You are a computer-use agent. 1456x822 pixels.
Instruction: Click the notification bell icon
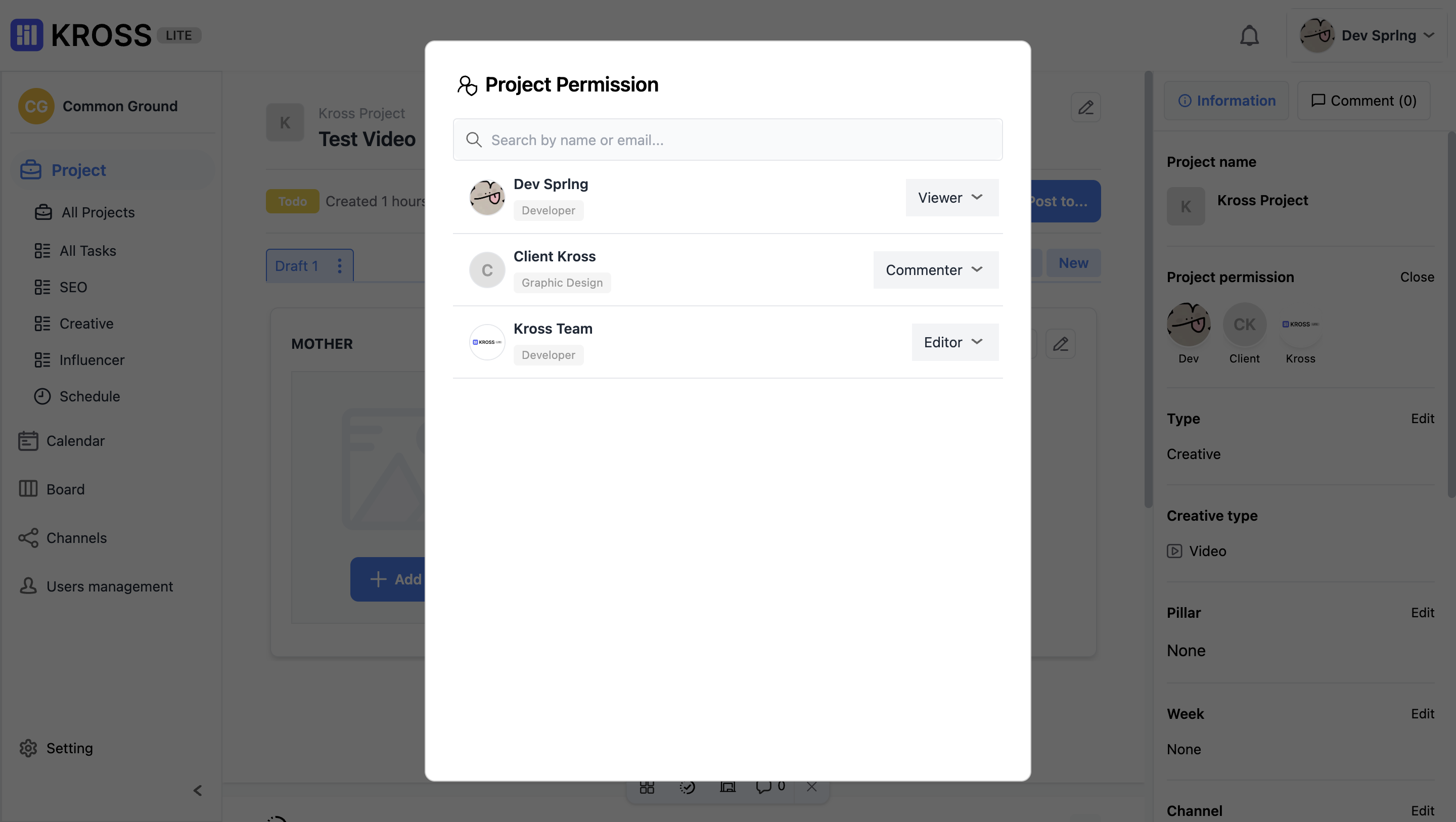point(1250,35)
